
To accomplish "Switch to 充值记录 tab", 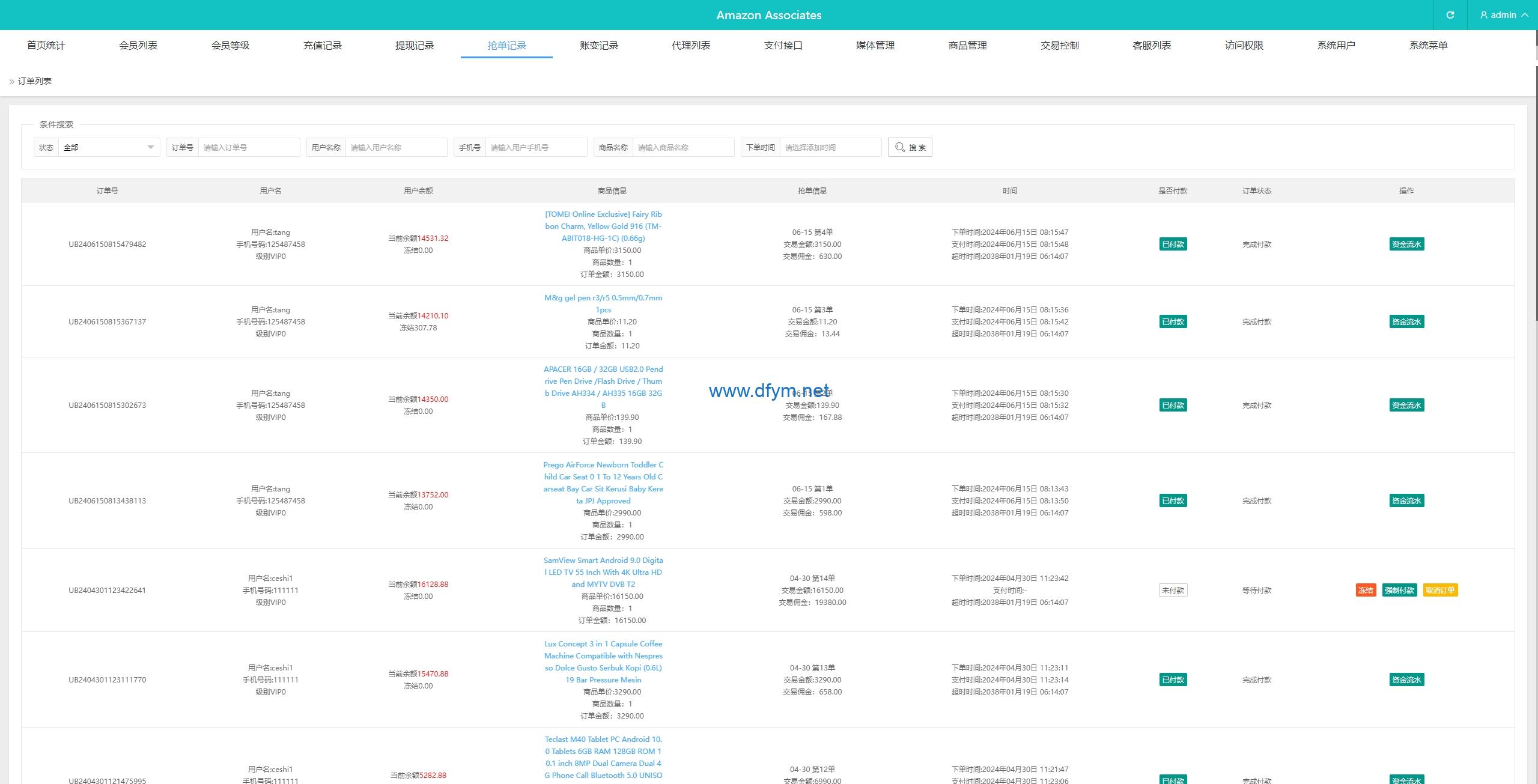I will coord(323,45).
